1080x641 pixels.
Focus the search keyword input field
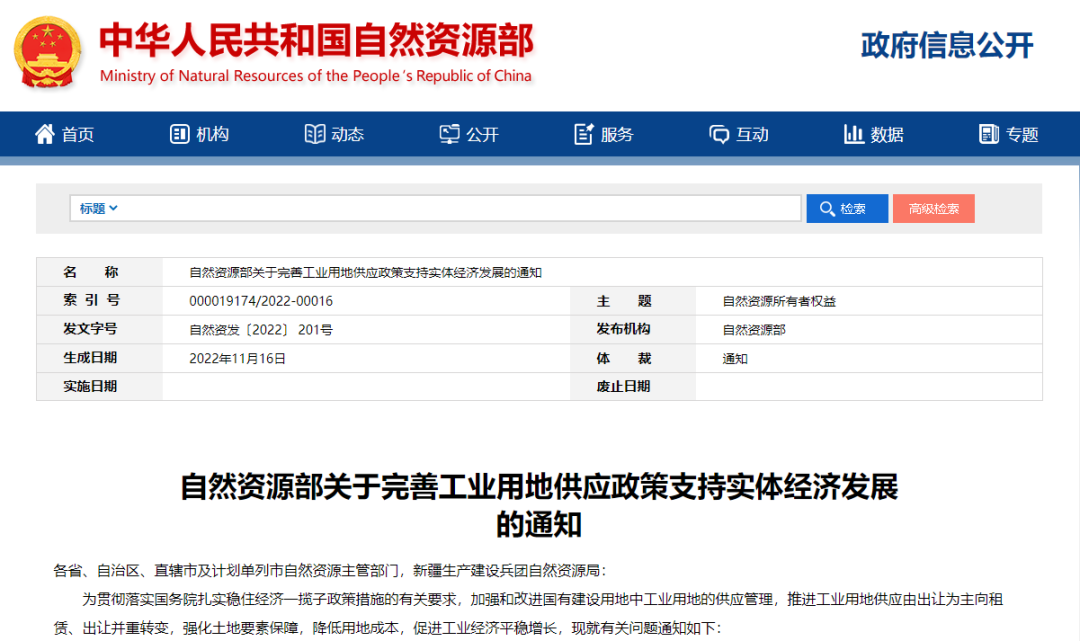(460, 208)
